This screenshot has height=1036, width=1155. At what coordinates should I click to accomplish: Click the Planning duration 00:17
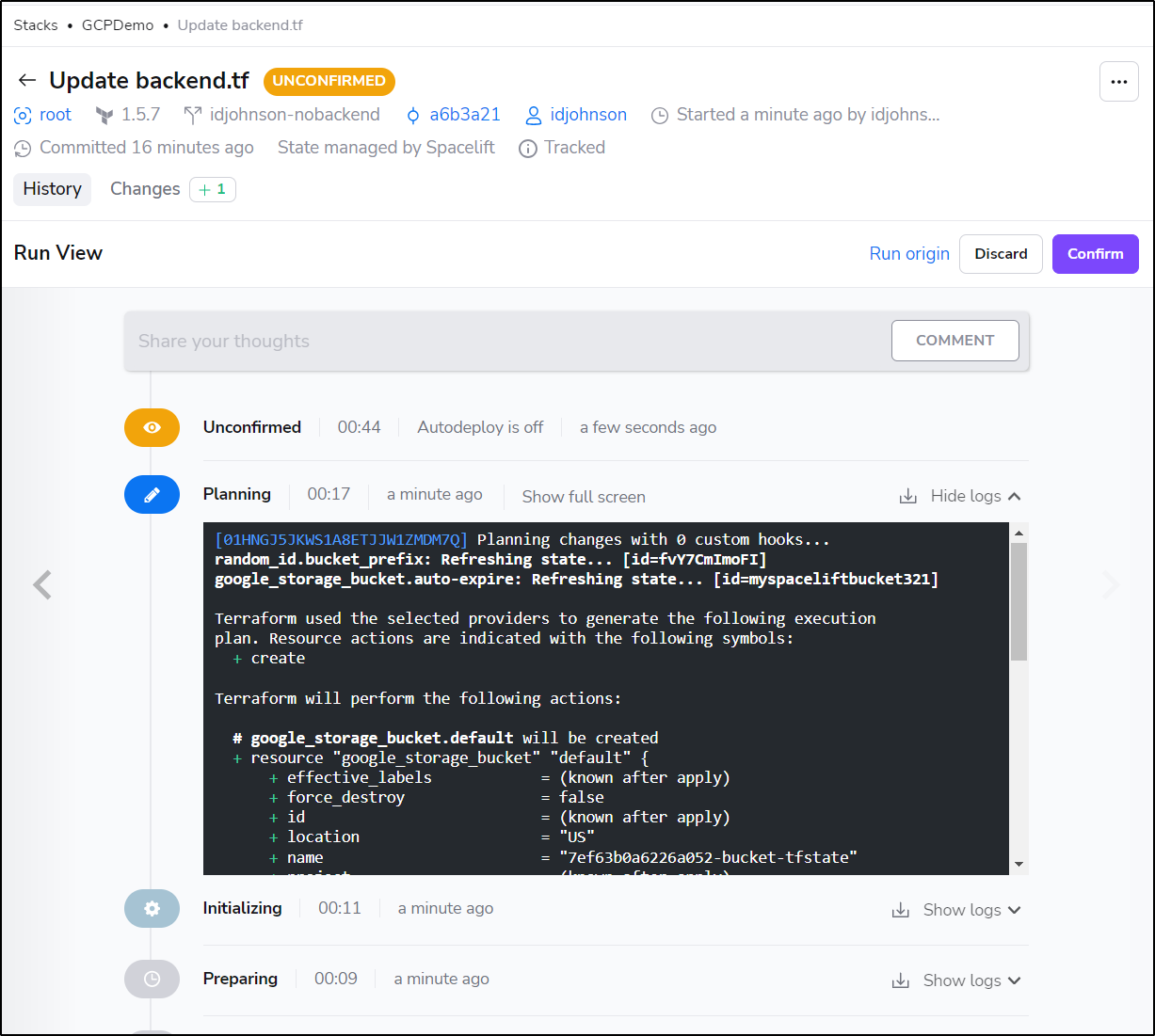point(329,494)
